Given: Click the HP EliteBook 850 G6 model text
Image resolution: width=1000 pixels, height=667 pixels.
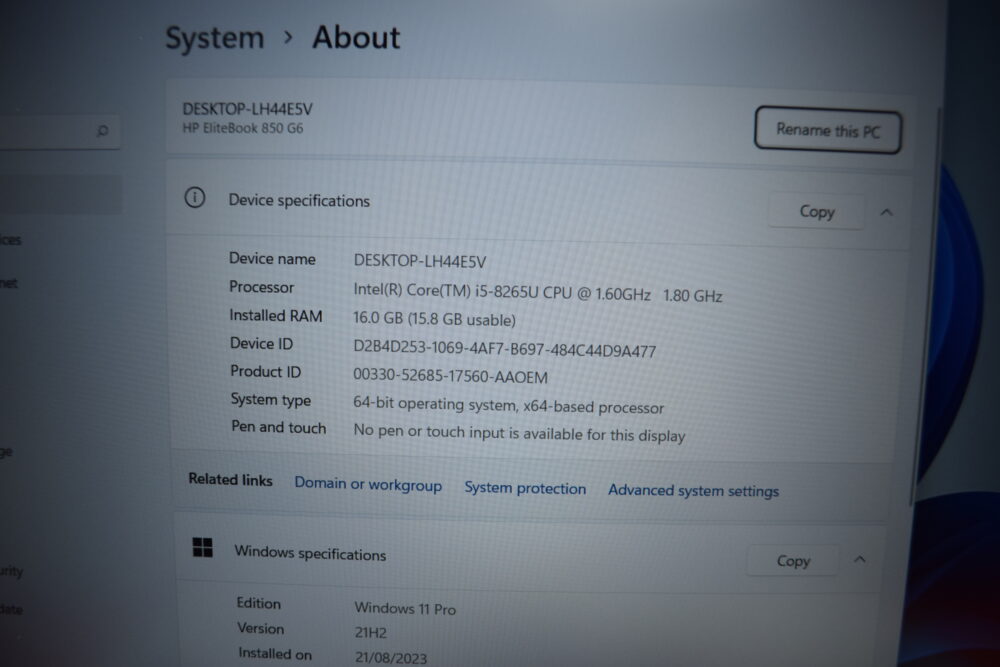Looking at the screenshot, I should 243,128.
